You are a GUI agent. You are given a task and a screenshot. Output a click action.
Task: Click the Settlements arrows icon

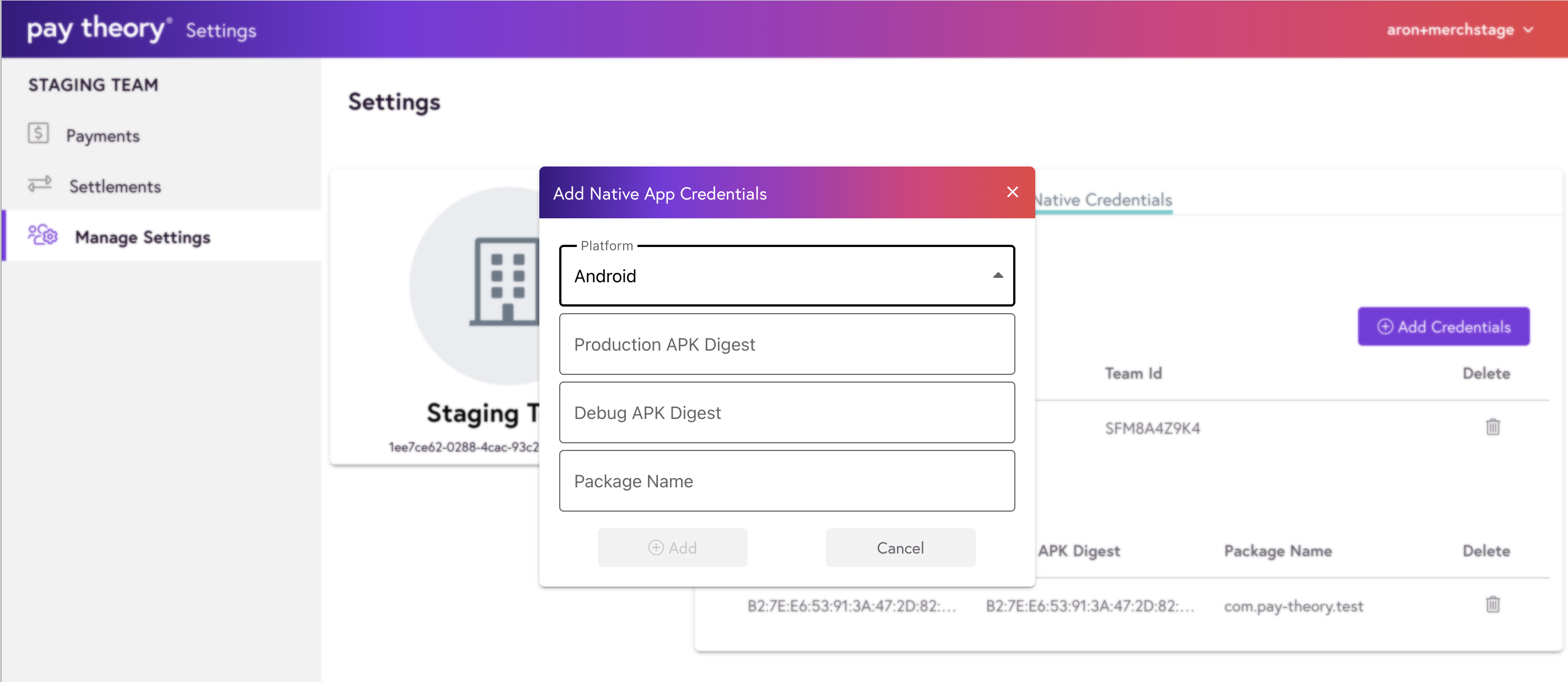[x=40, y=185]
